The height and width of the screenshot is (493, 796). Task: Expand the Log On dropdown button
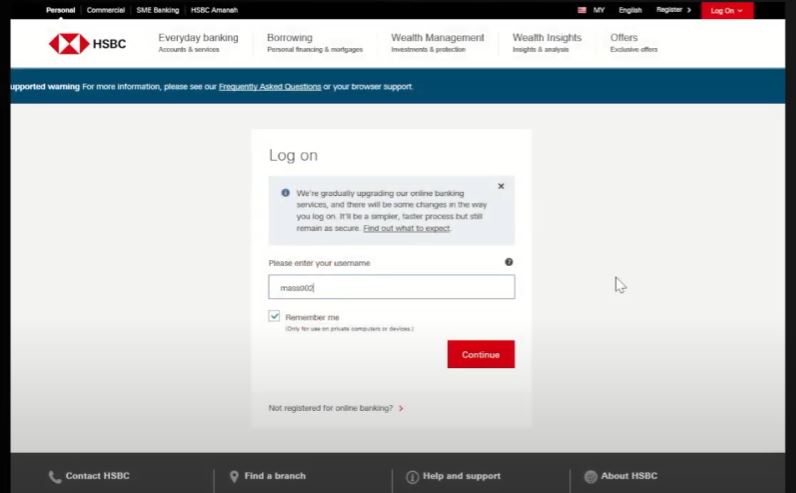point(727,10)
